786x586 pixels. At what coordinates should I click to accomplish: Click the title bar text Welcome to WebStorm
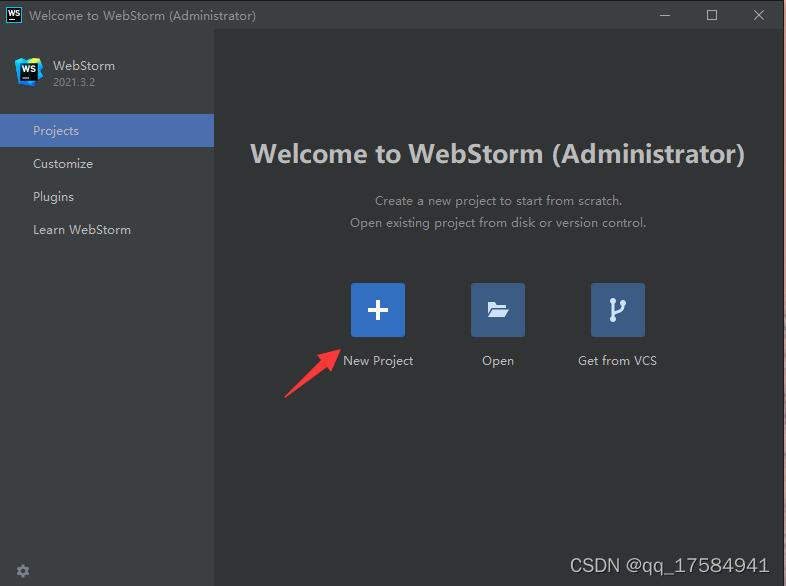[142, 16]
